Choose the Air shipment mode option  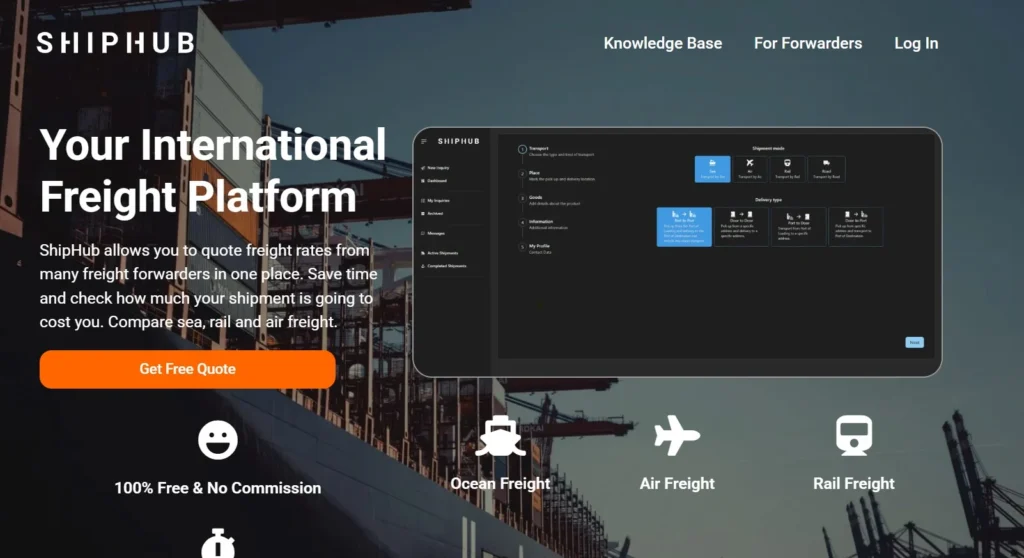tap(750, 169)
